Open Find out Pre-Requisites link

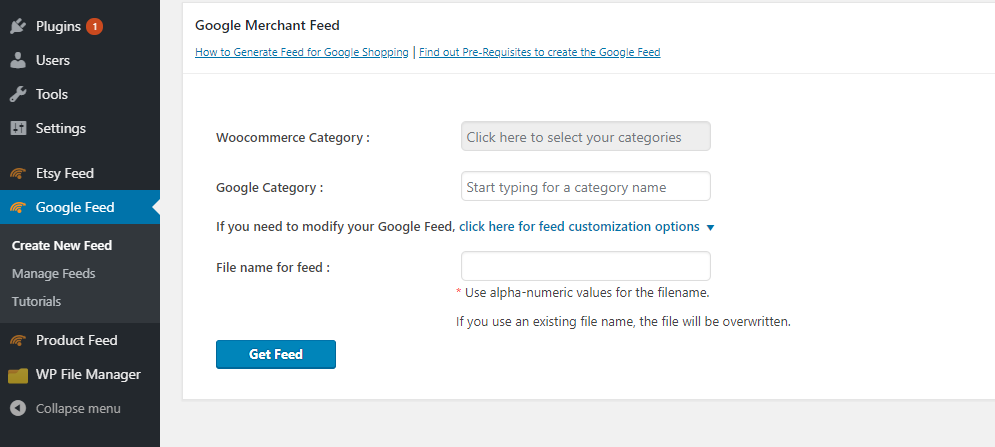click(x=539, y=52)
